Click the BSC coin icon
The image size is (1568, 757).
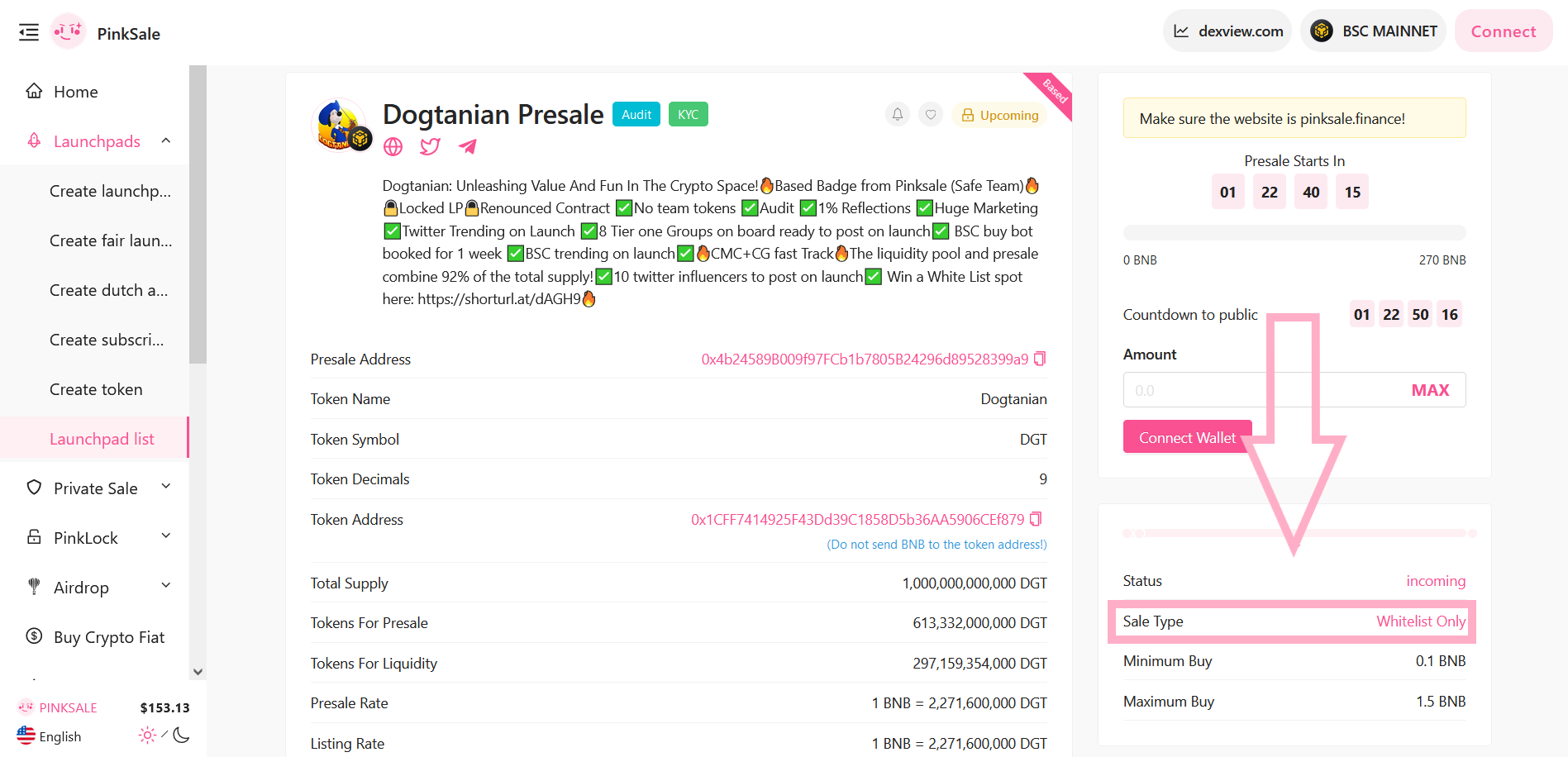point(1322,31)
